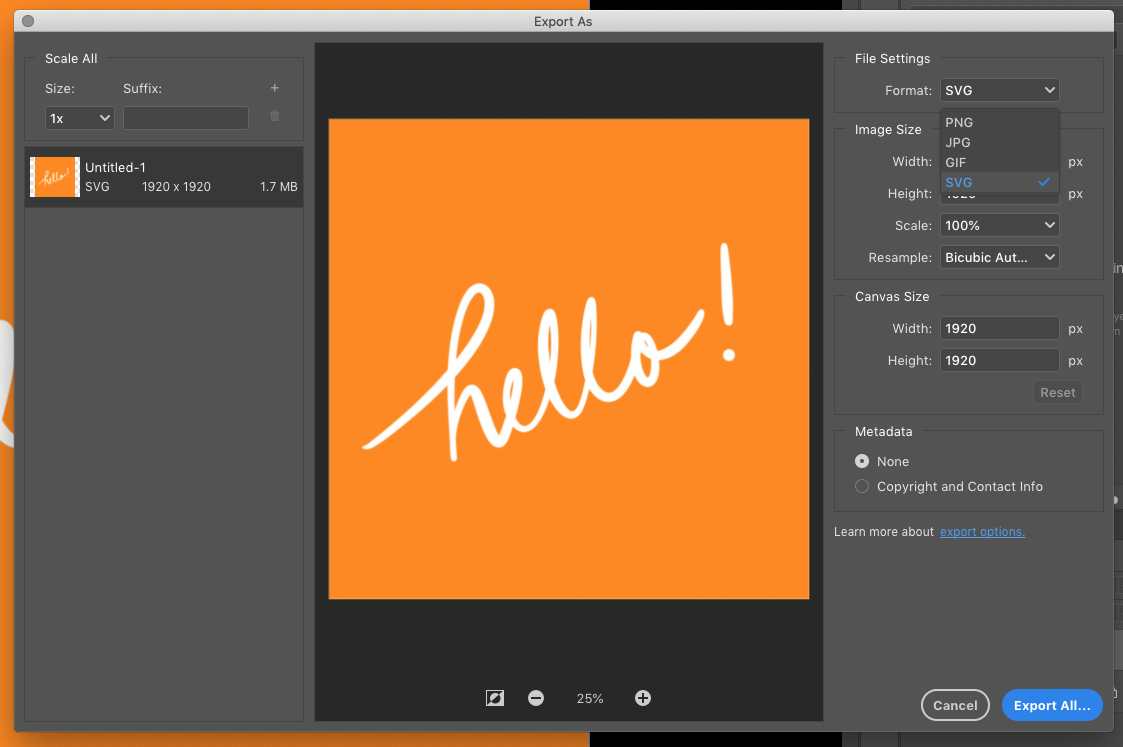Viewport: 1123px width, 747px height.
Task: Click the zoom in plus icon
Action: coord(643,698)
